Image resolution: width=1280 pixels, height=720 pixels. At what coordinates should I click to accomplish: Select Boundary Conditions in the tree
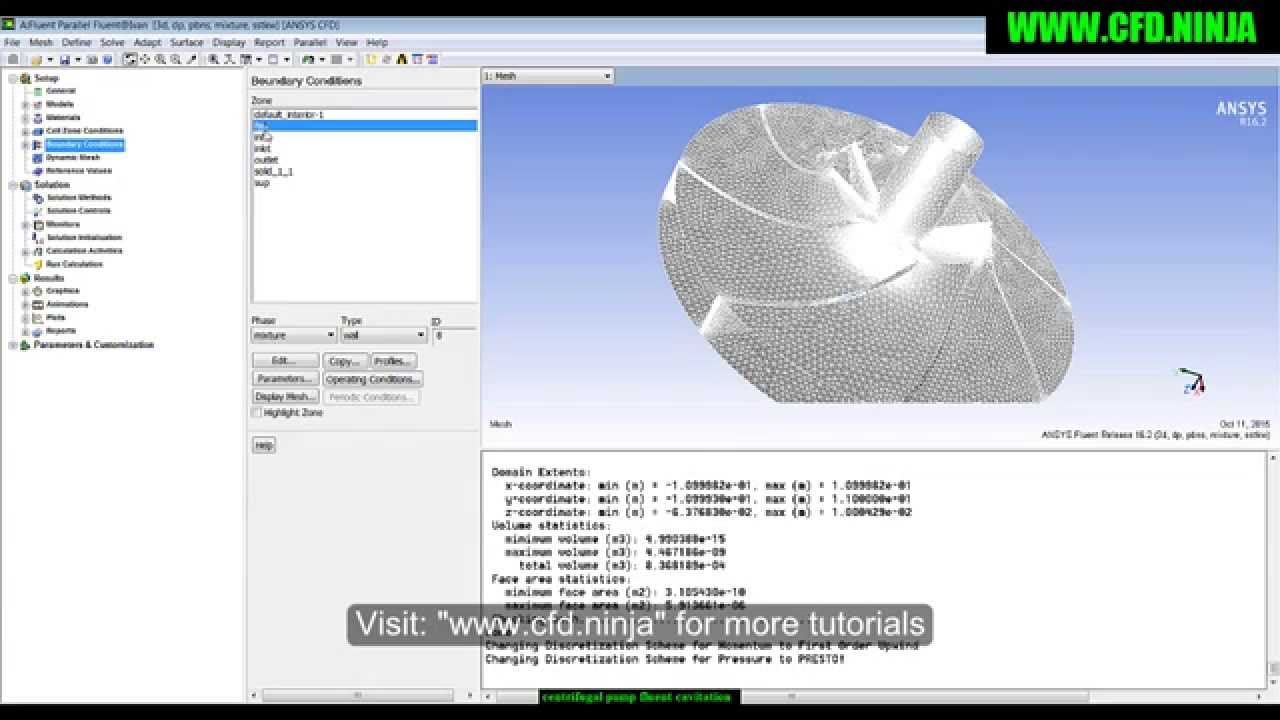[84, 144]
